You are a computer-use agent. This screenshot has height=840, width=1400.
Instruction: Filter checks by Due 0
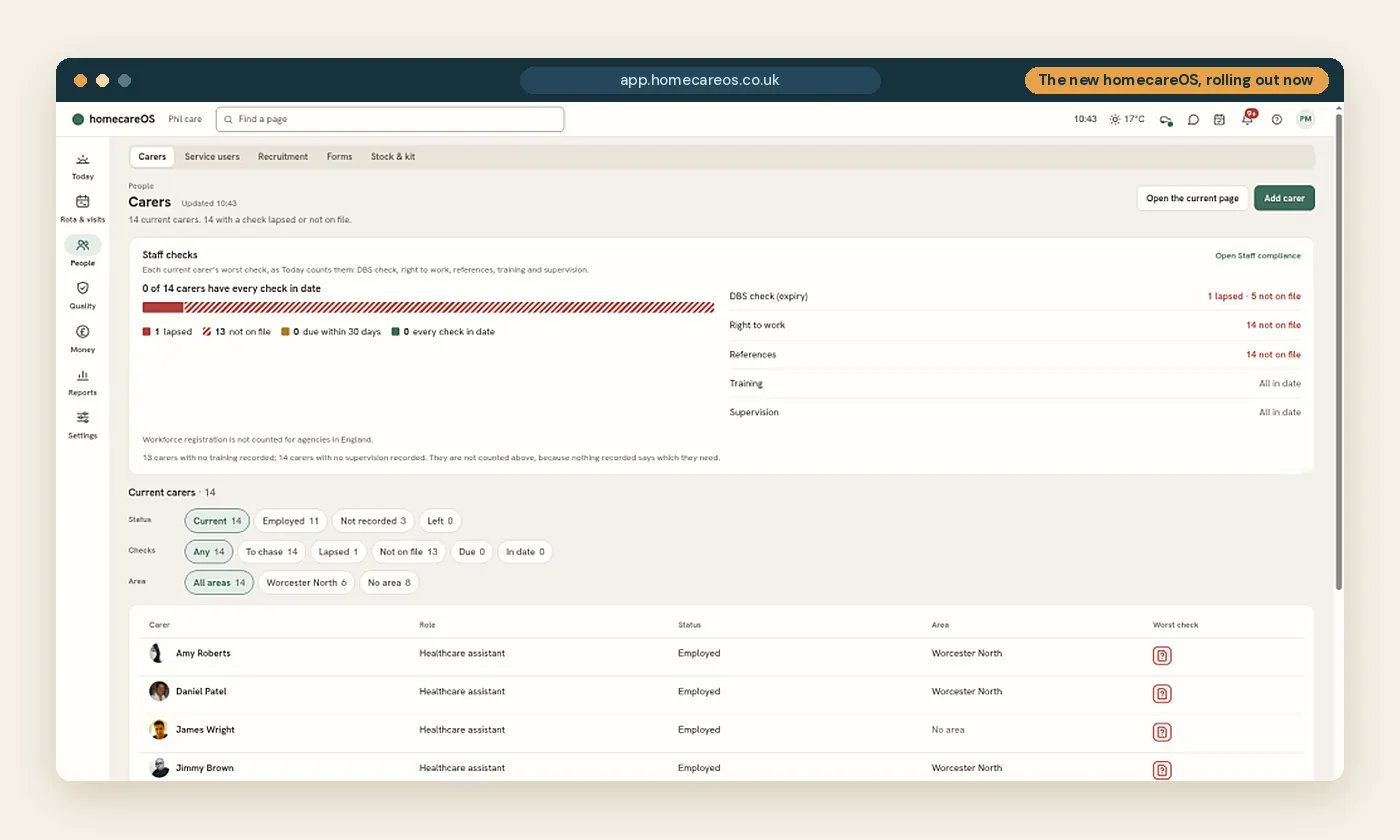tap(472, 552)
